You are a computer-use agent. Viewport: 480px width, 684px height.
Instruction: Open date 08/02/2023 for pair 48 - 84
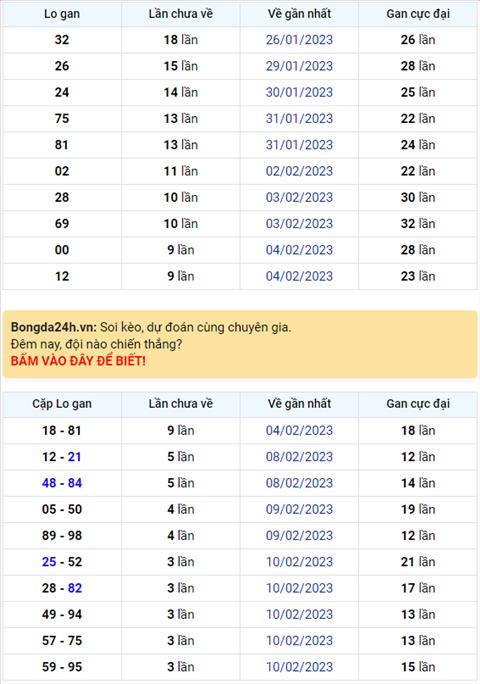[x=299, y=483]
